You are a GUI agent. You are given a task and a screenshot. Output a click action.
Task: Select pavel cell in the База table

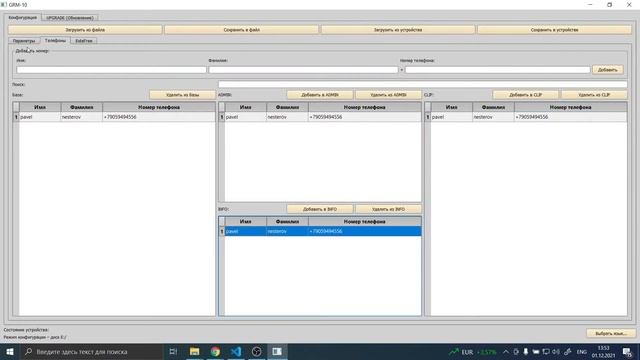(40, 117)
